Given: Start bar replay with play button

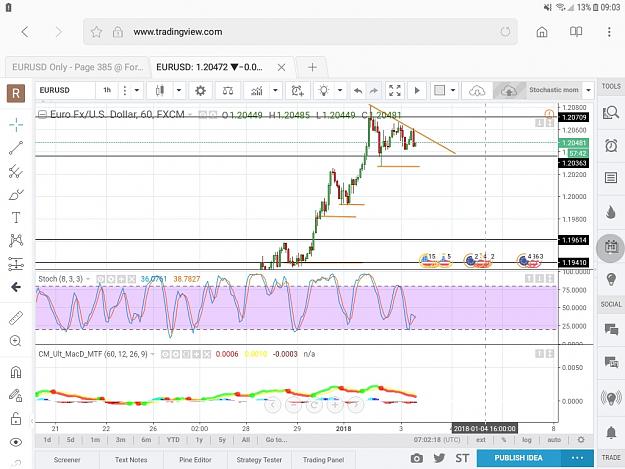Looking at the screenshot, I should coord(417,90).
